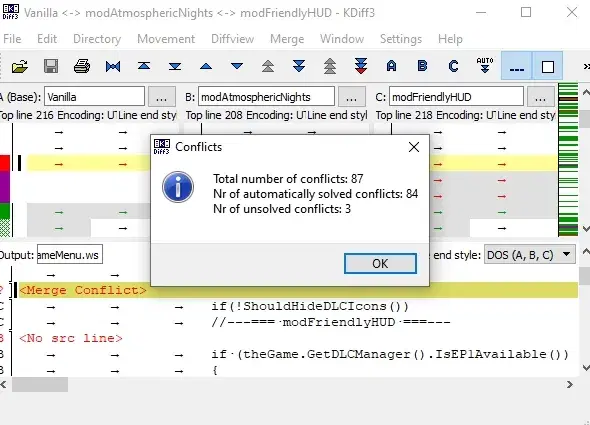The height and width of the screenshot is (425, 590).
Task: Toggle auto-advance to next conflict
Action: click(x=485, y=66)
